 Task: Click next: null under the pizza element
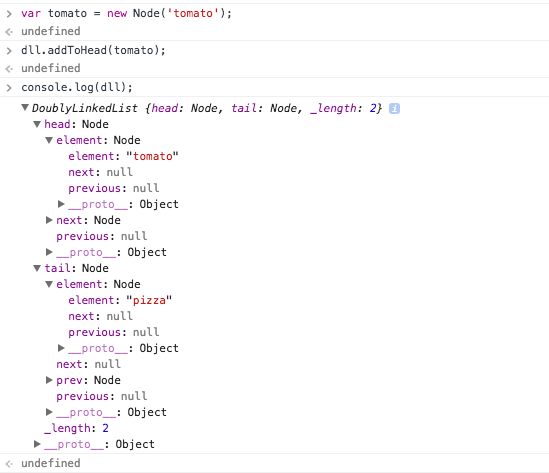[x=100, y=316]
